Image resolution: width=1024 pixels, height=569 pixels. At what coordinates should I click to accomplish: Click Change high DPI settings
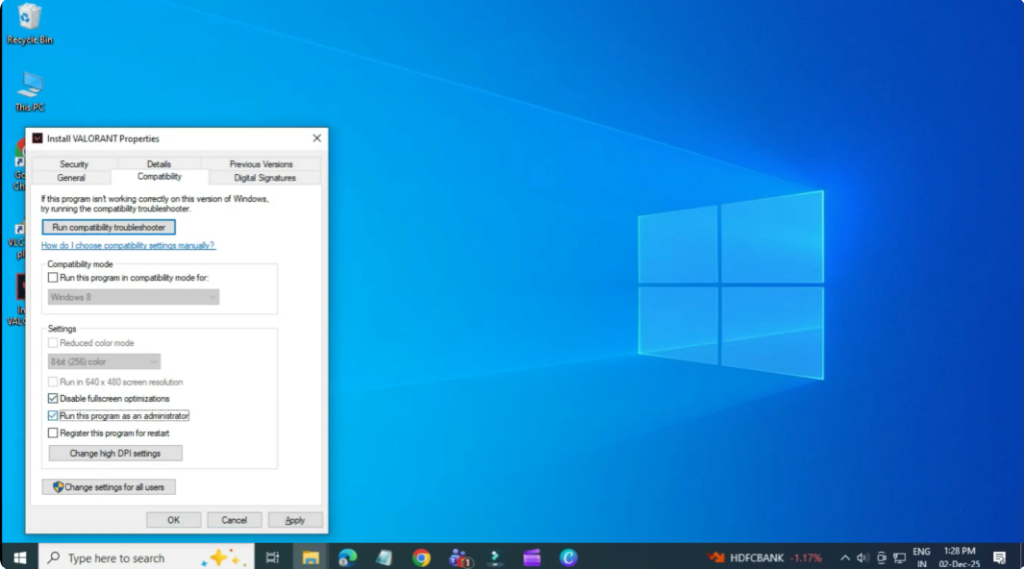(116, 453)
